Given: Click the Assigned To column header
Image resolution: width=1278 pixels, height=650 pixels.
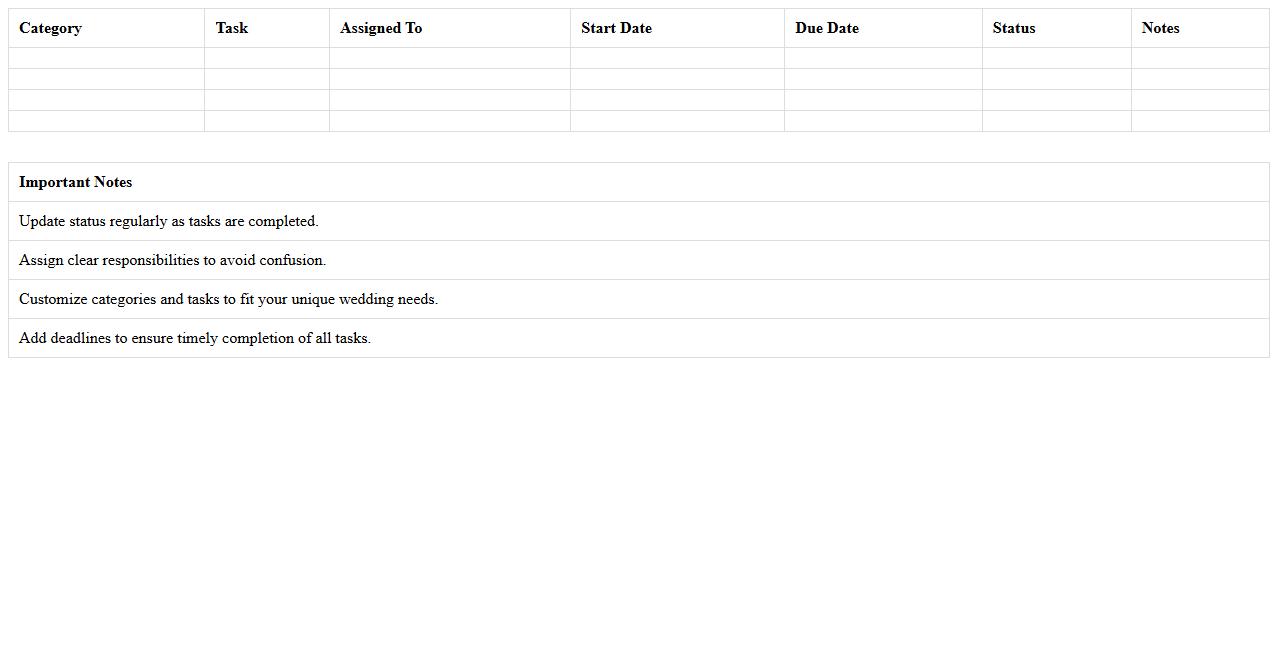Looking at the screenshot, I should 381,28.
